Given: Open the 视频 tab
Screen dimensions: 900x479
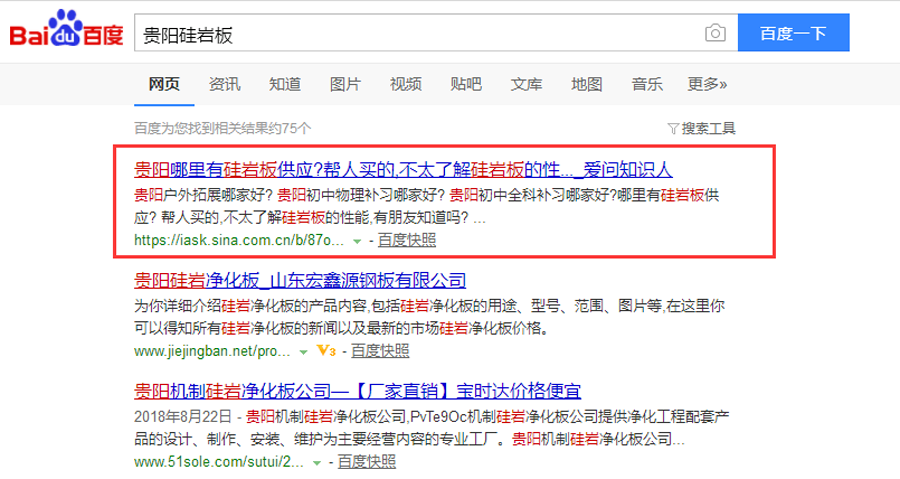Looking at the screenshot, I should 406,84.
